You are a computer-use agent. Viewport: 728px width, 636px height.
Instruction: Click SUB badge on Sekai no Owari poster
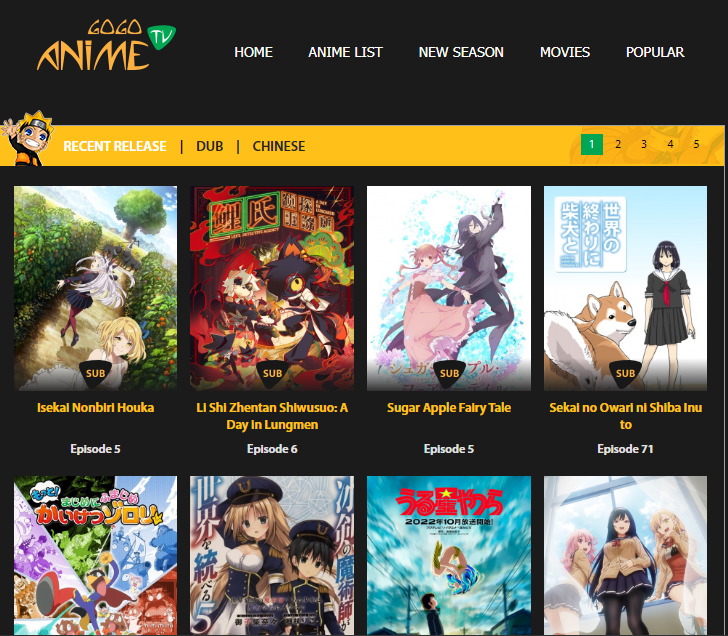(x=625, y=373)
